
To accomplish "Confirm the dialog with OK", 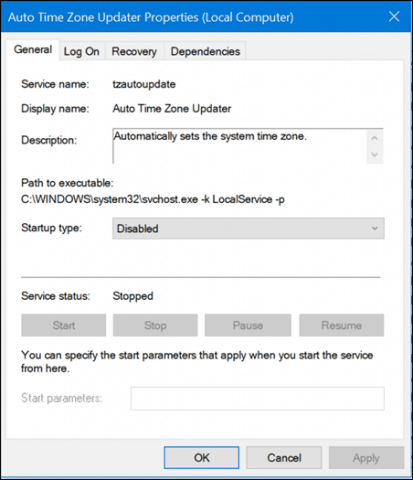I will pos(201,458).
